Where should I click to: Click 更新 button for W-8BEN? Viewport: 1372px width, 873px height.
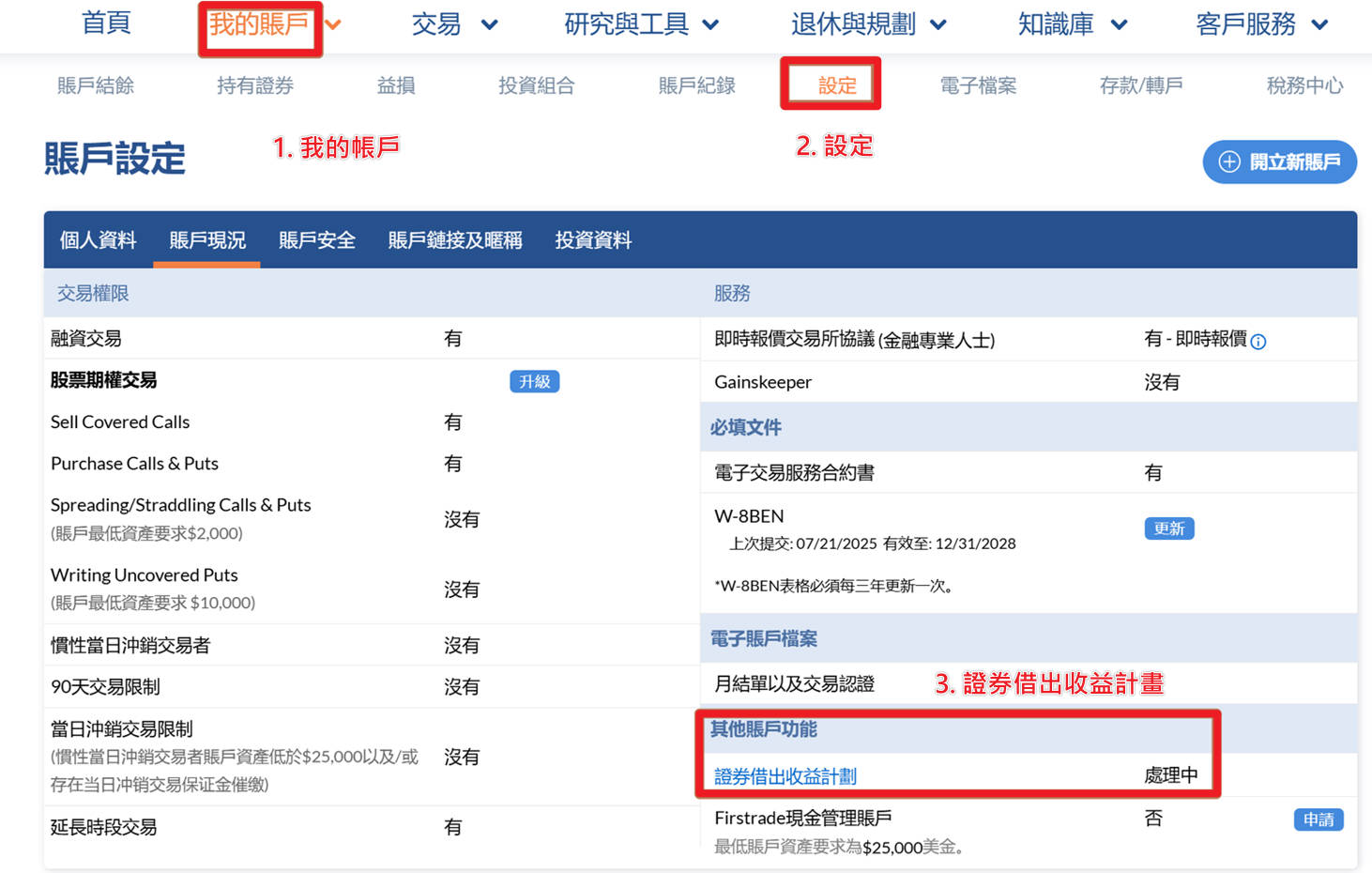tap(1168, 528)
